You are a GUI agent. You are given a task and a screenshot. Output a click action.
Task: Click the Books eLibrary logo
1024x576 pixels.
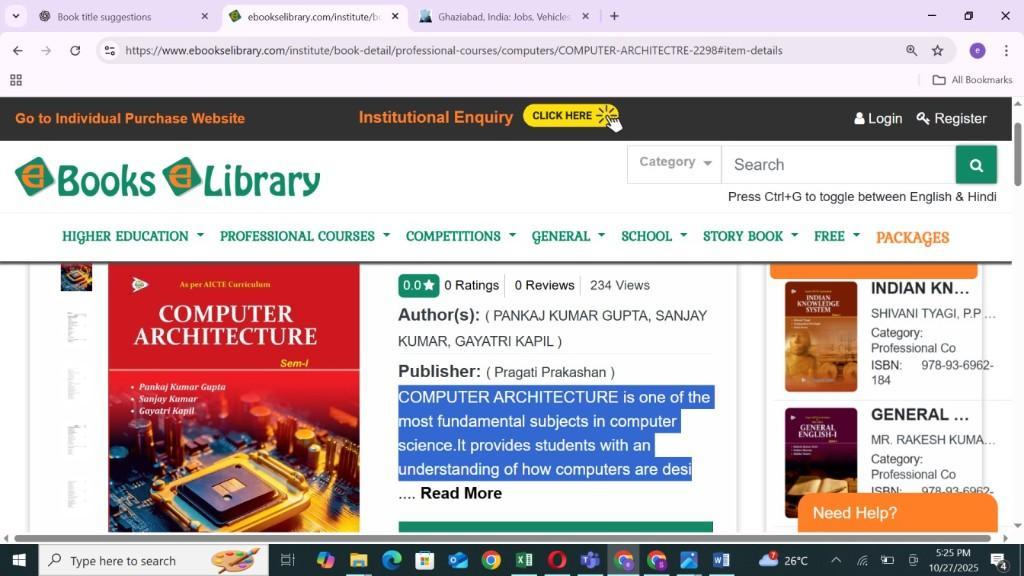(168, 178)
